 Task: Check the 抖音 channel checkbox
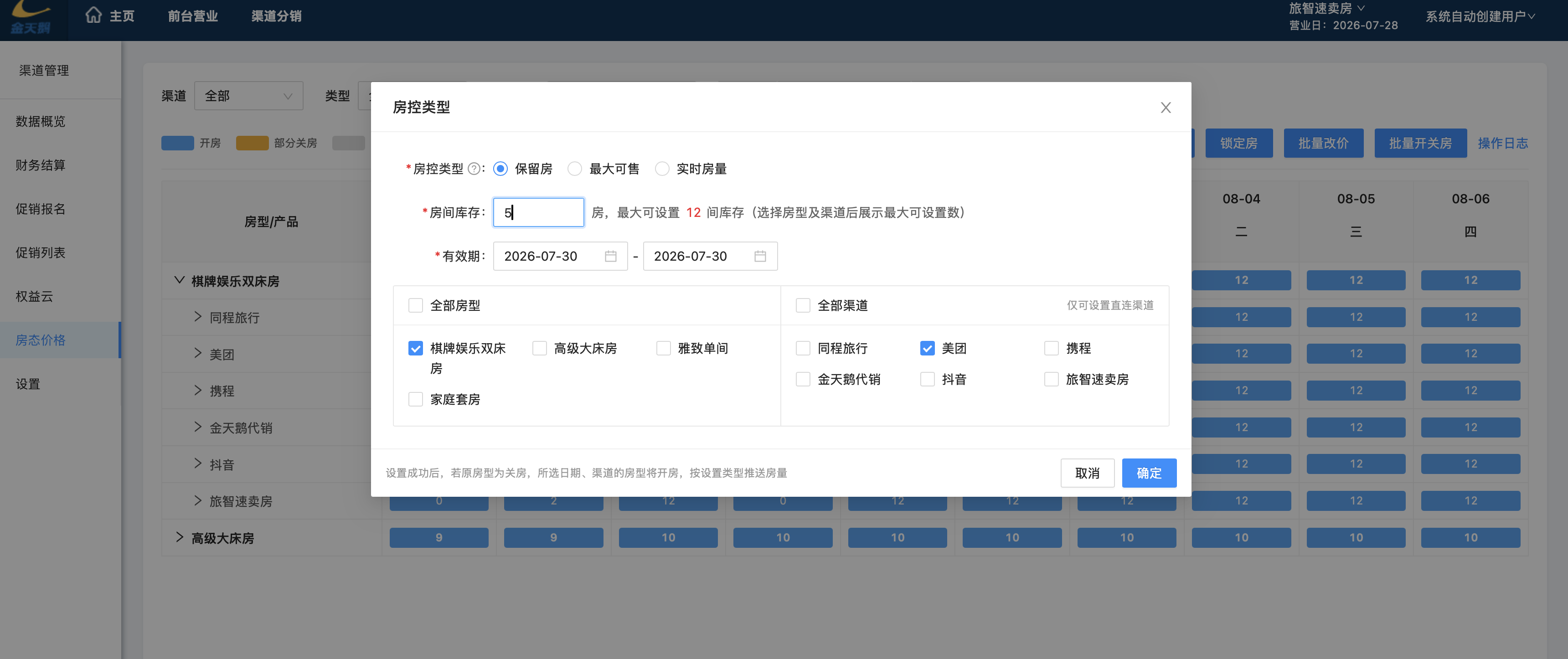point(927,380)
